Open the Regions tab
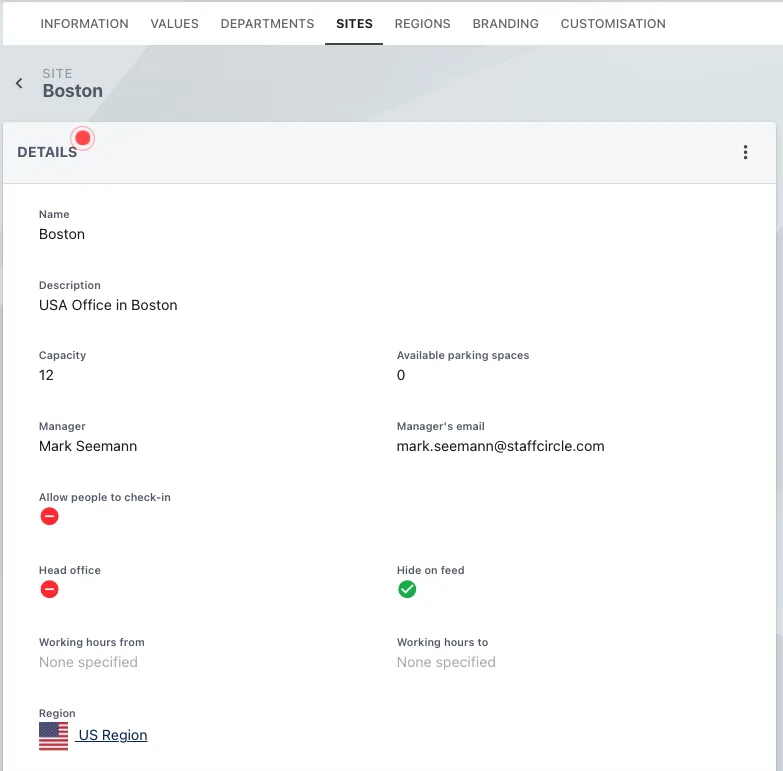This screenshot has height=771, width=783. tap(422, 23)
